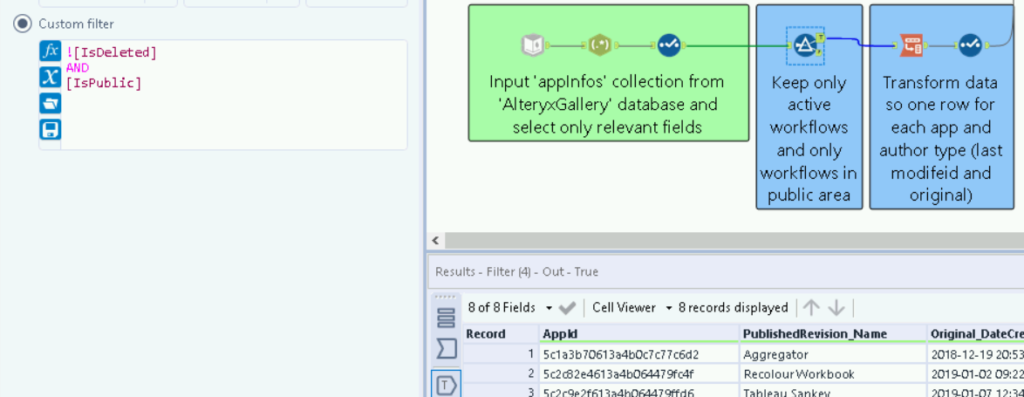This screenshot has height=397, width=1024.
Task: Sort by the AppId column header
Action: [639, 334]
